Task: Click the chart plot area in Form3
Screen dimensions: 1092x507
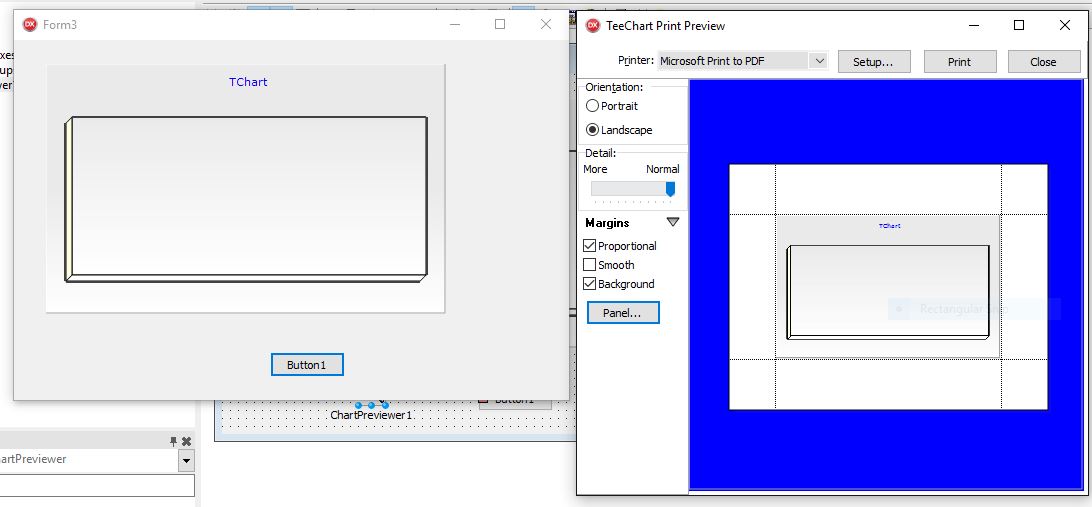Action: click(x=249, y=196)
